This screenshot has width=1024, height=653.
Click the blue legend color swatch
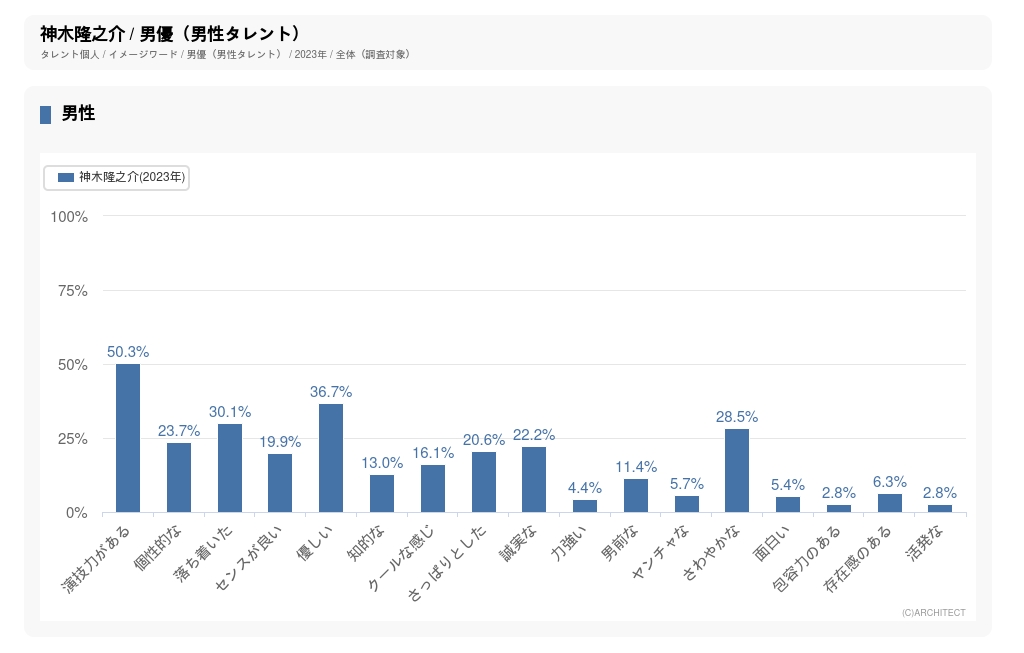coord(66,177)
